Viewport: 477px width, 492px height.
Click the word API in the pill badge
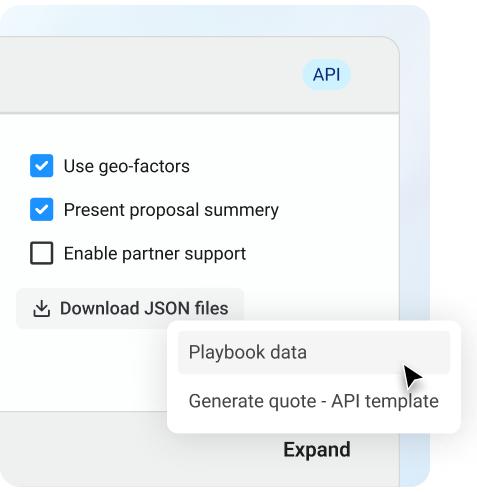326,75
